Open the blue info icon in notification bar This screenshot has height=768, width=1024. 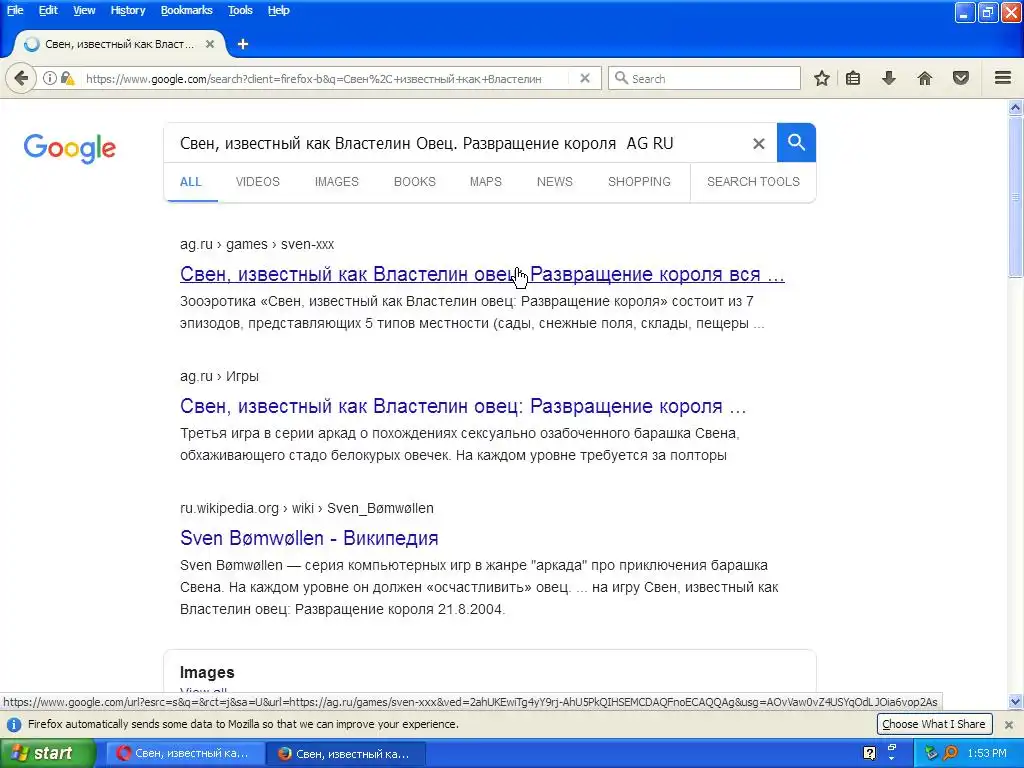13,724
